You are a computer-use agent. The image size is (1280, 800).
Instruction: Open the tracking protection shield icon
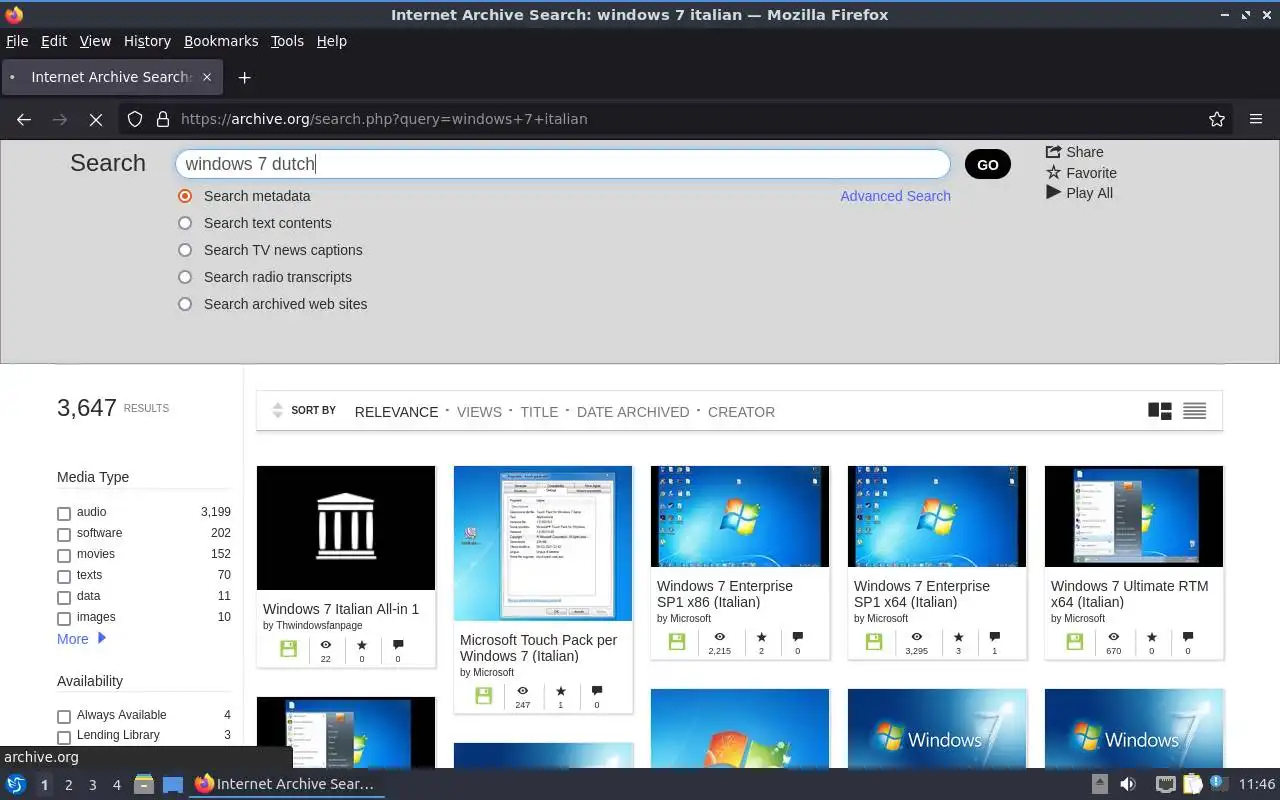click(x=135, y=119)
